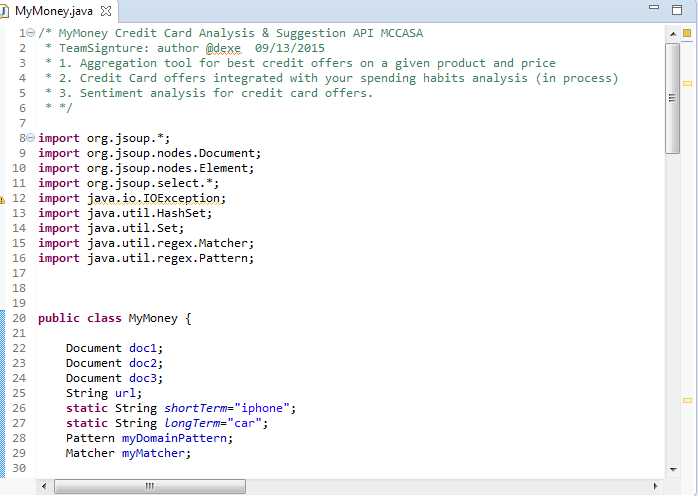Image resolution: width=698 pixels, height=496 pixels.
Task: Click the horizontal scrollbar right arrow
Action: tap(655, 486)
